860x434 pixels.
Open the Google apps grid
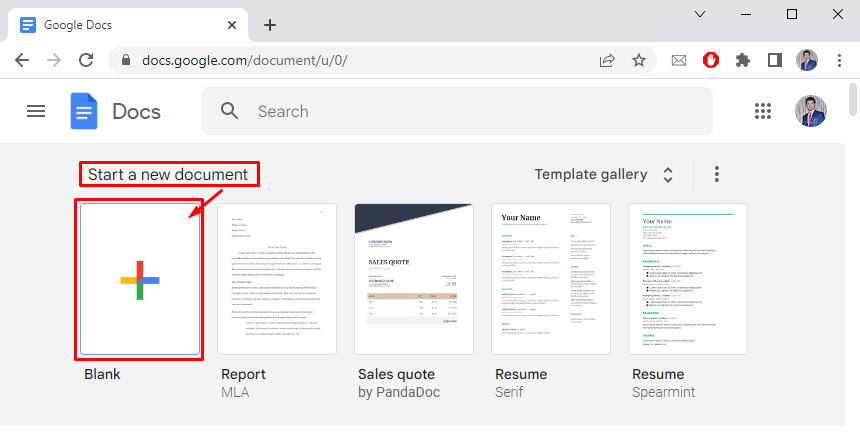click(764, 111)
